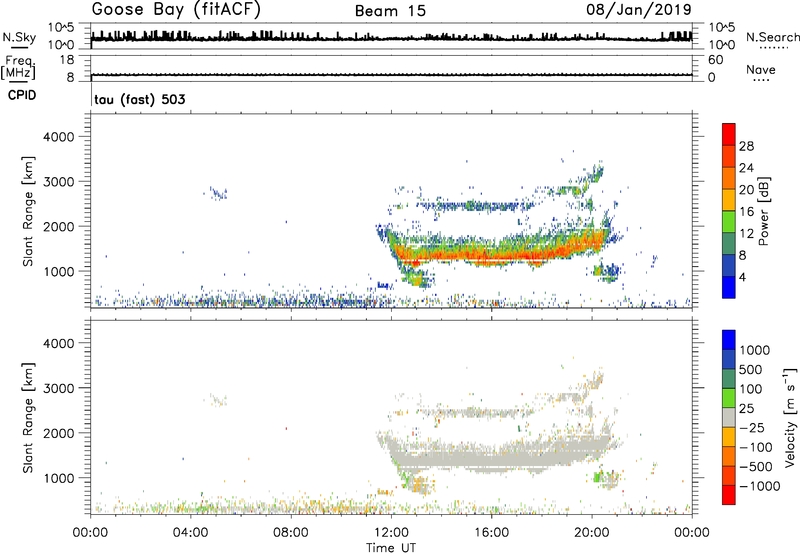Image resolution: width=800 pixels, height=554 pixels.
Task: Click the 'Velocity [m s-1]' color bar title
Action: point(790,417)
